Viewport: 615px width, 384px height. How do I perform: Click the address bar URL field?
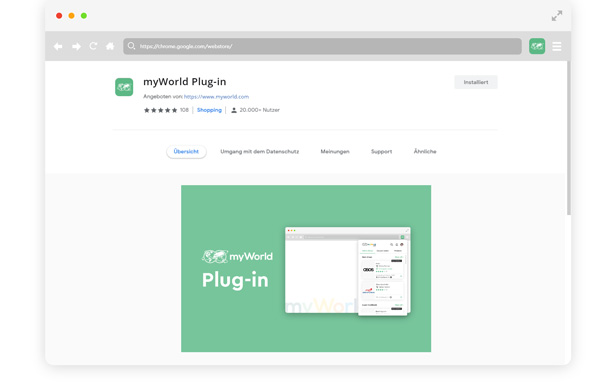pos(322,46)
